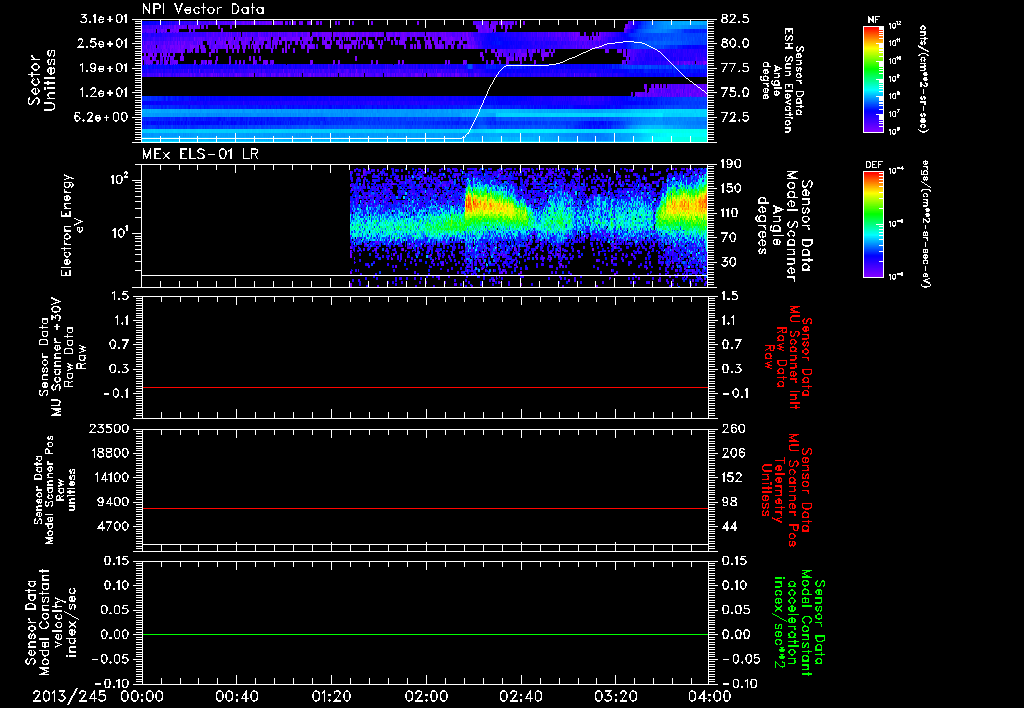Click the '72.5' Sun elevation axis value
Image resolution: width=1024 pixels, height=708 pixels.
(735, 117)
